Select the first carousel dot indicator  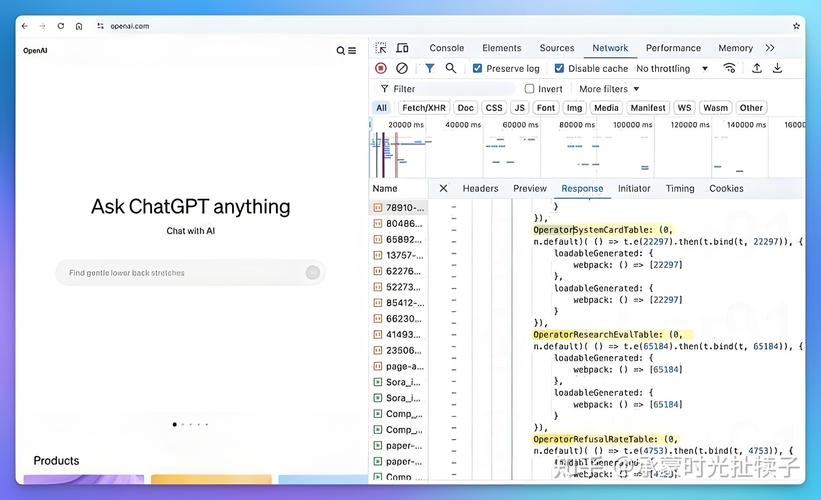(174, 424)
